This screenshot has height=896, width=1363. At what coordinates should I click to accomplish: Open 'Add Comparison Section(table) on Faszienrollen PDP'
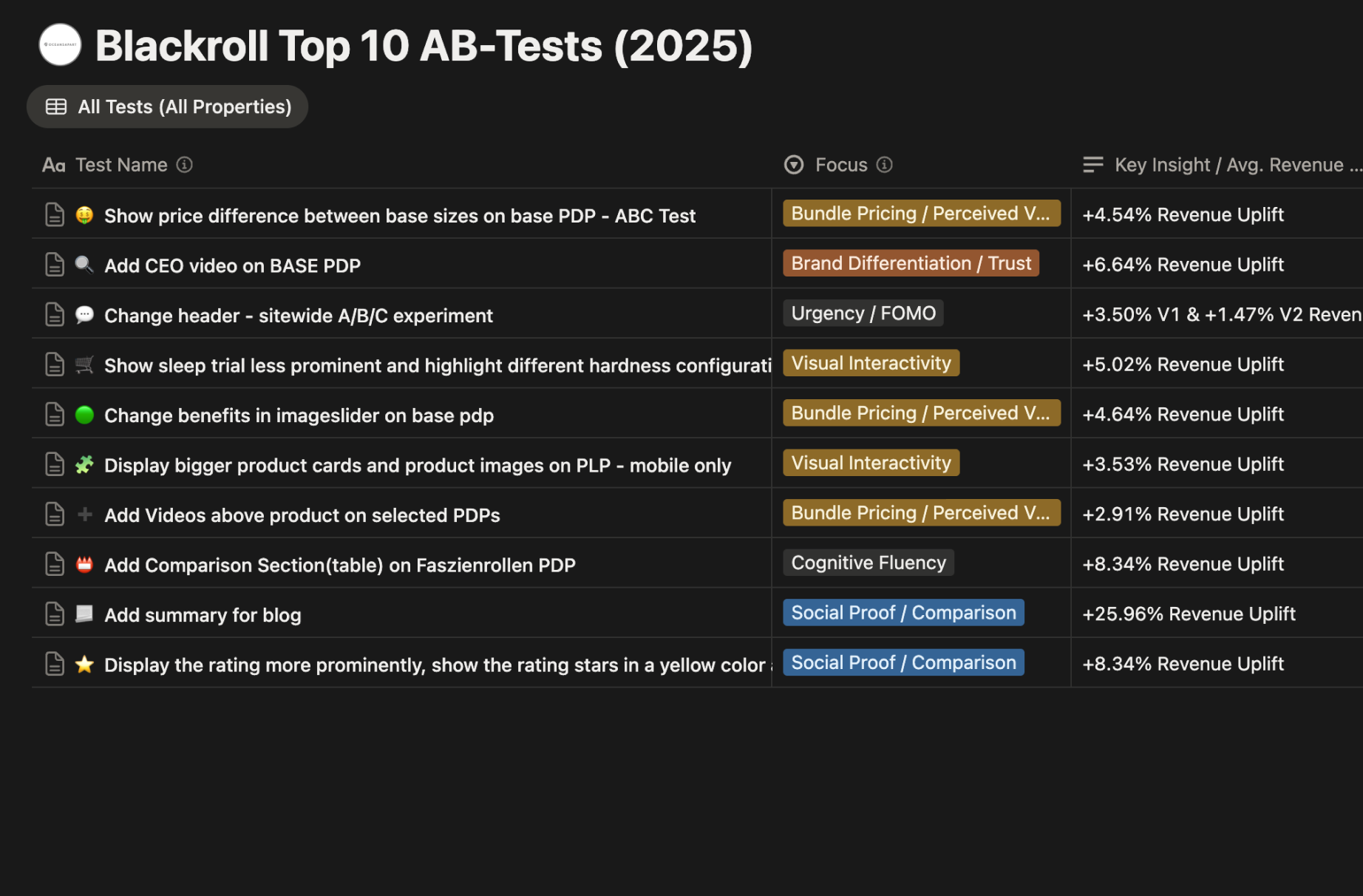tap(339, 566)
